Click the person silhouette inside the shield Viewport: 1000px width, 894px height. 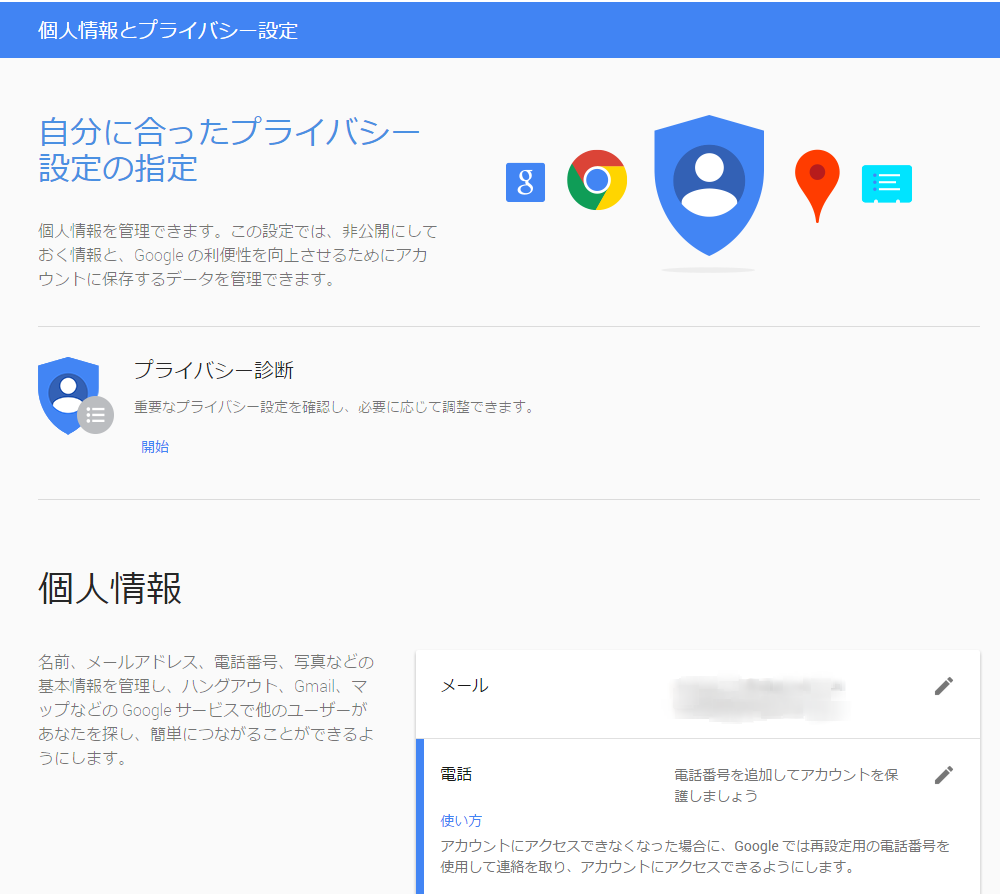709,180
